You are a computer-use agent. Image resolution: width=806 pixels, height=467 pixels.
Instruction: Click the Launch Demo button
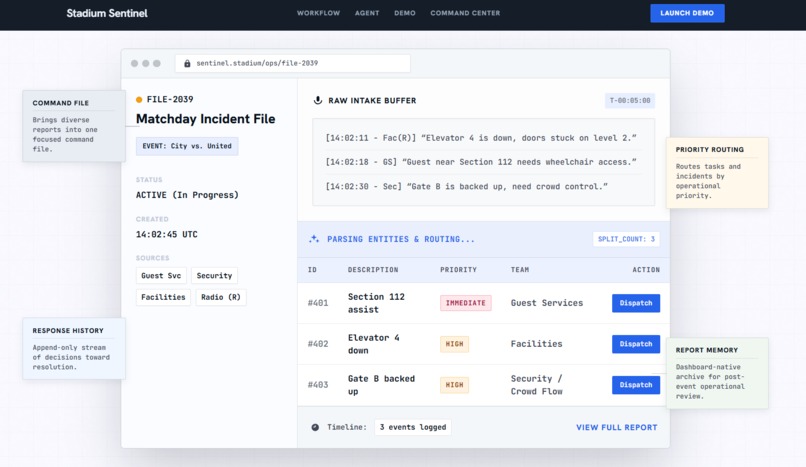pyautogui.click(x=687, y=13)
